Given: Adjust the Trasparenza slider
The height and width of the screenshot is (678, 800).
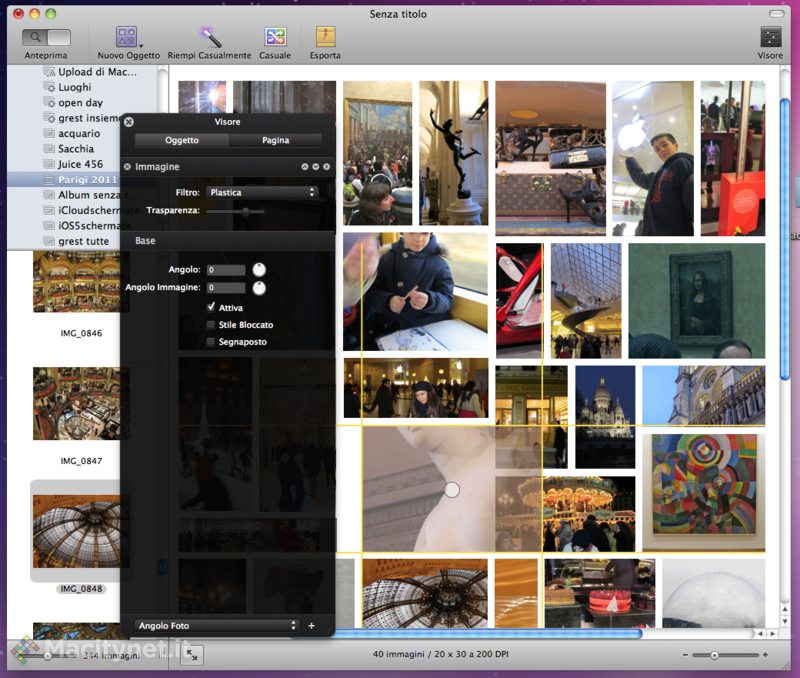Looking at the screenshot, I should tap(245, 211).
